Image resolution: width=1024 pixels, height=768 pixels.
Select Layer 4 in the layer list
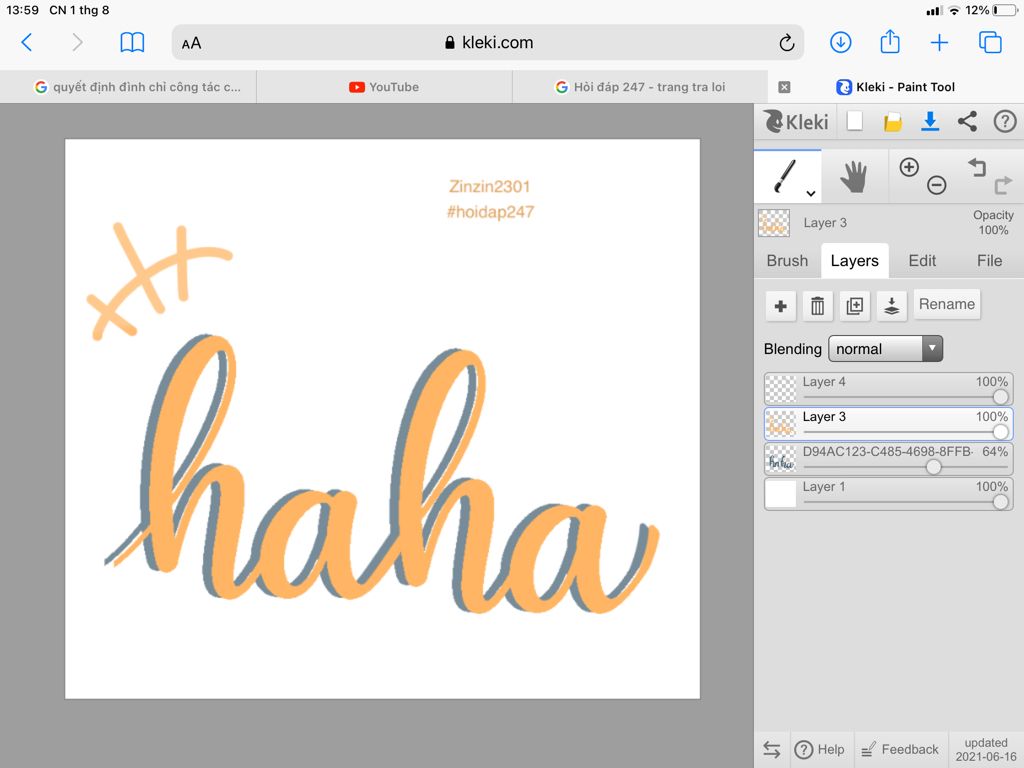(888, 389)
